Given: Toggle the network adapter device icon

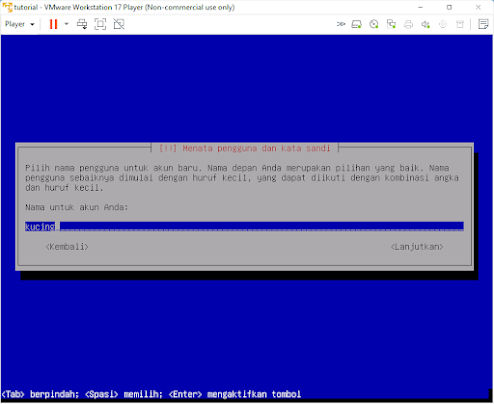Looking at the screenshot, I should 391,24.
